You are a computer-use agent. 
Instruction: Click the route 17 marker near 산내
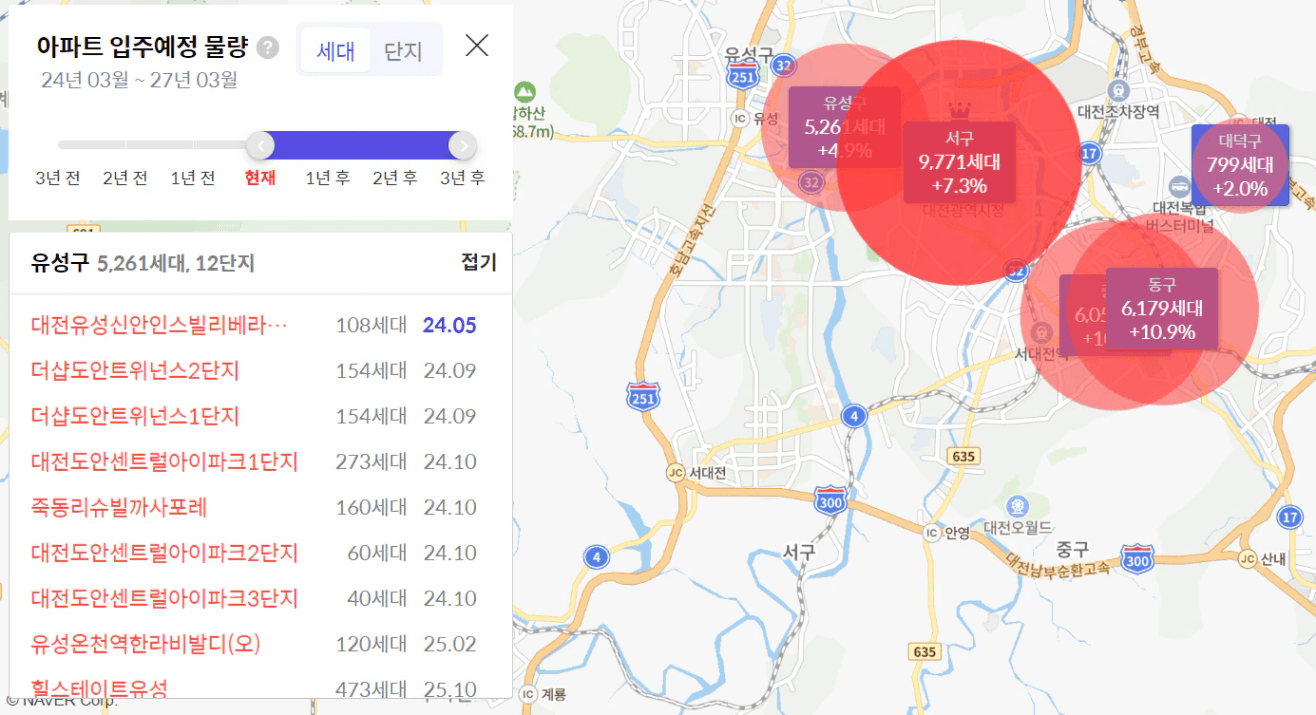click(x=1291, y=517)
